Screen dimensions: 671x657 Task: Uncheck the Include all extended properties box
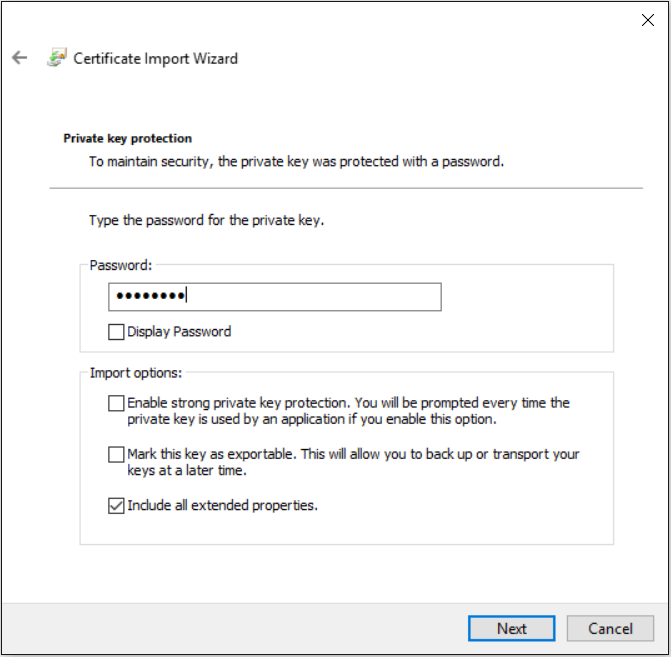click(x=116, y=506)
